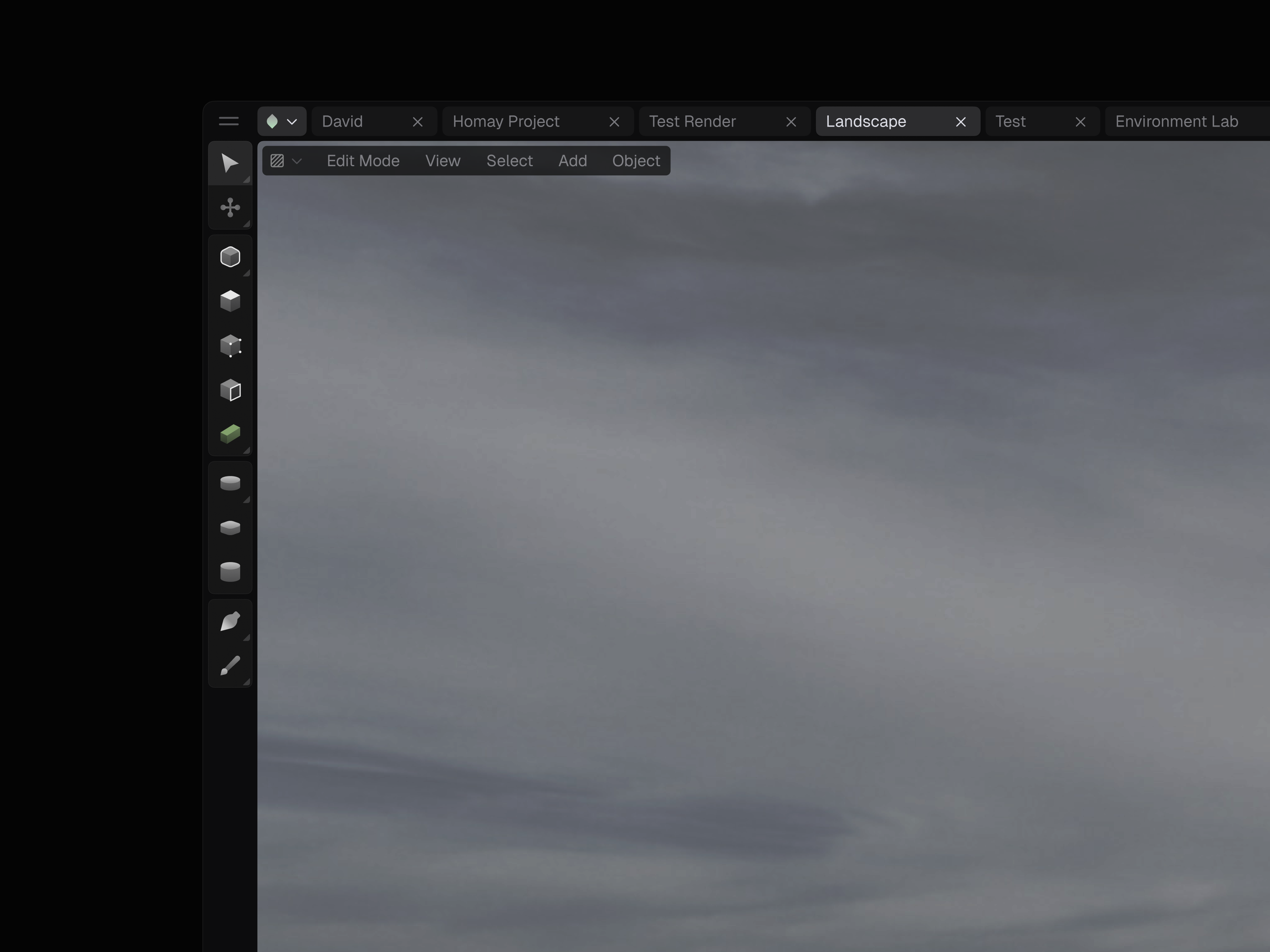Switch to the Homay Project tab
This screenshot has width=1270, height=952.
point(506,122)
